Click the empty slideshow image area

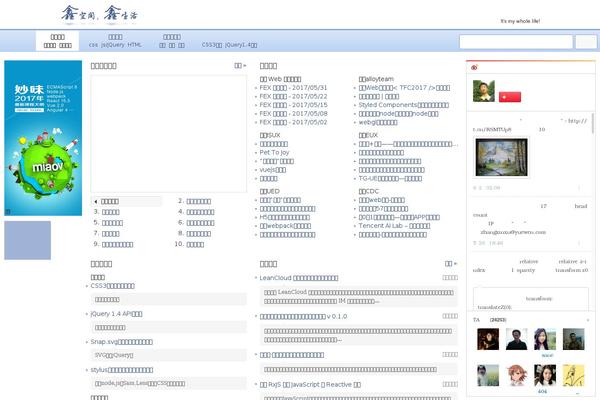pyautogui.click(x=169, y=134)
